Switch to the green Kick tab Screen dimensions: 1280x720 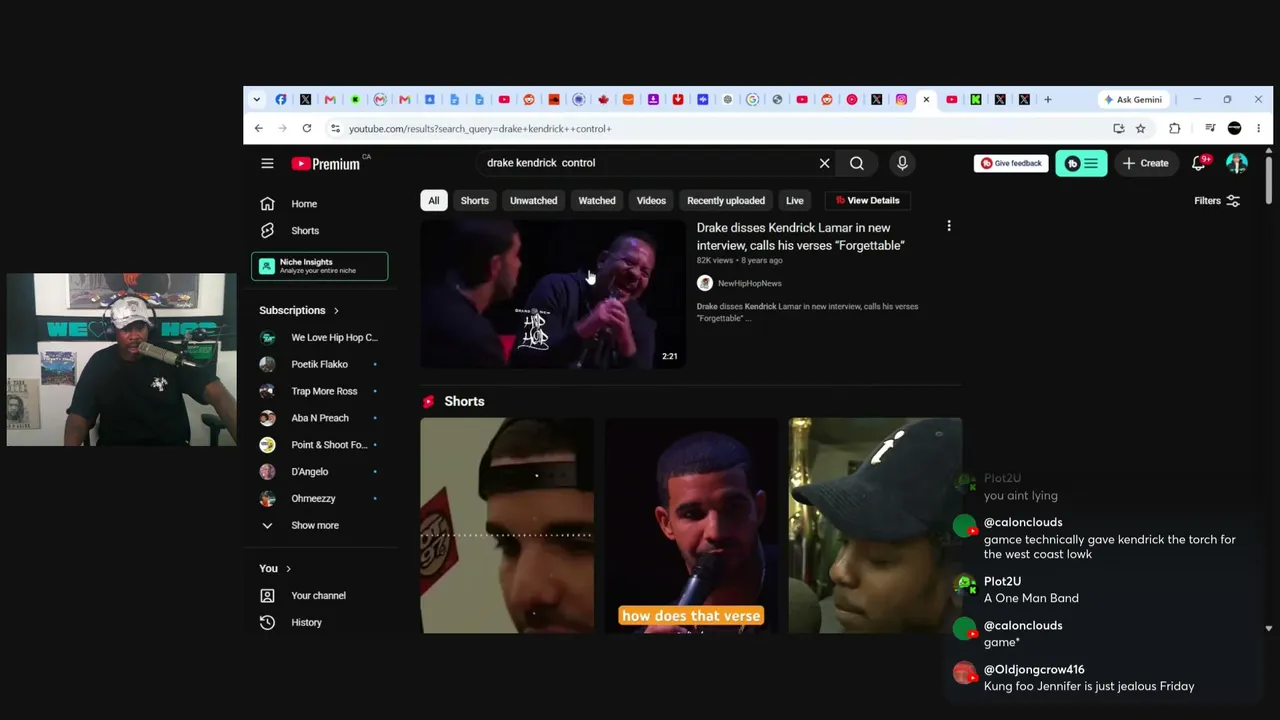[x=975, y=99]
